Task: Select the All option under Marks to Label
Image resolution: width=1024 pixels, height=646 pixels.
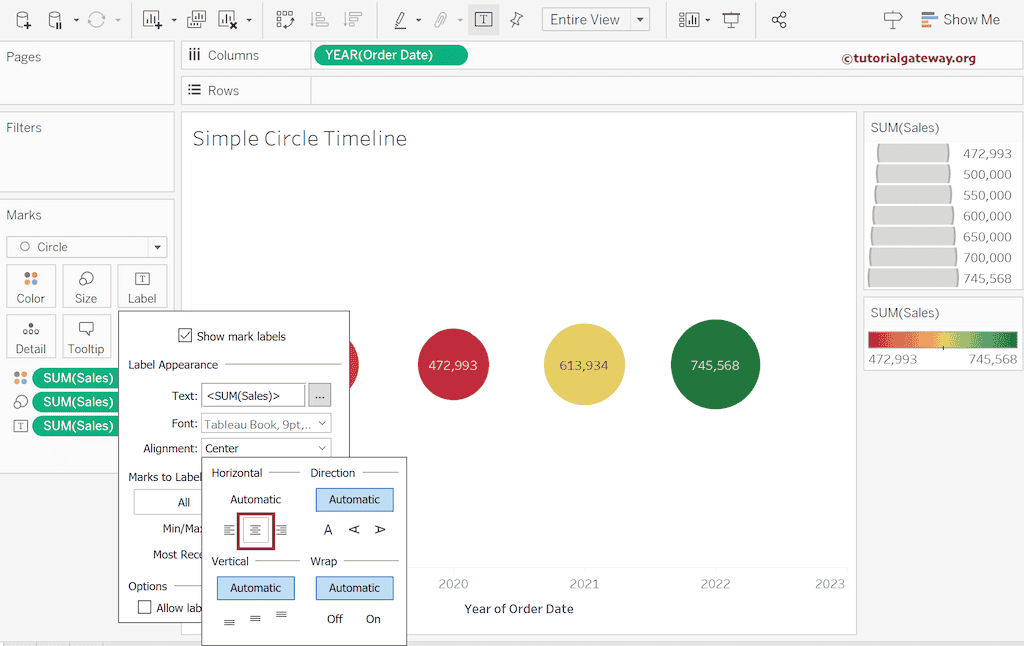Action: point(168,502)
